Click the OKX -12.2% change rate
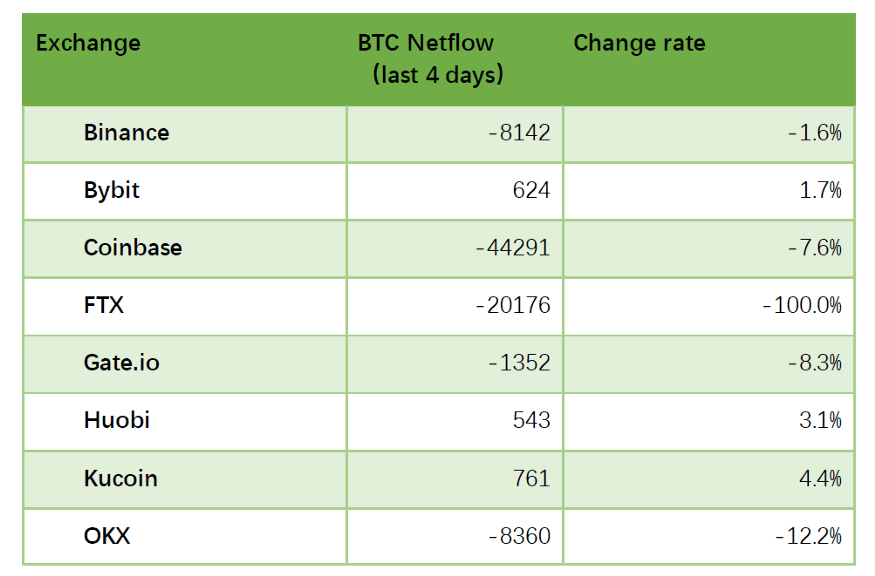The height and width of the screenshot is (576, 875). (808, 536)
